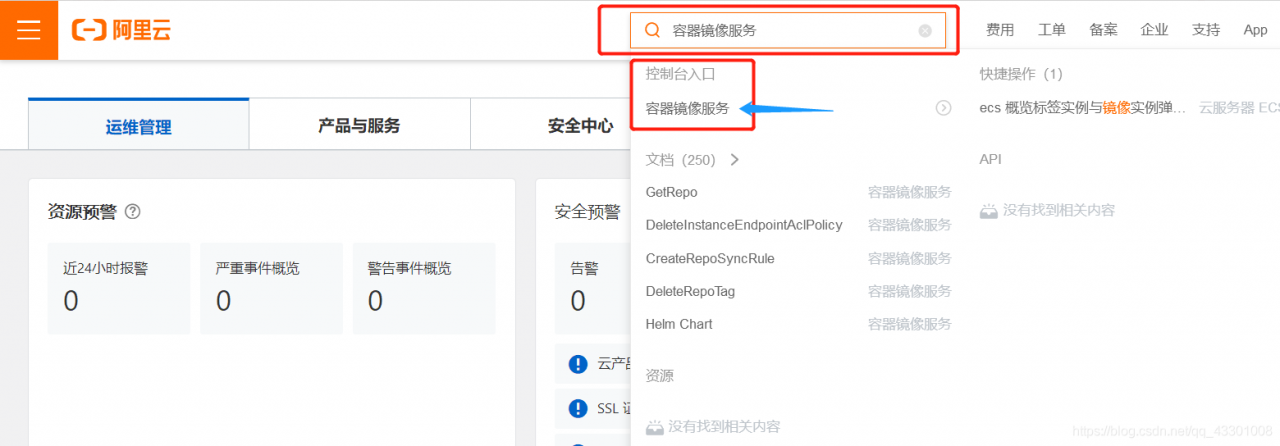
Task: Open the 近24小时报警 card
Action: [x=118, y=287]
